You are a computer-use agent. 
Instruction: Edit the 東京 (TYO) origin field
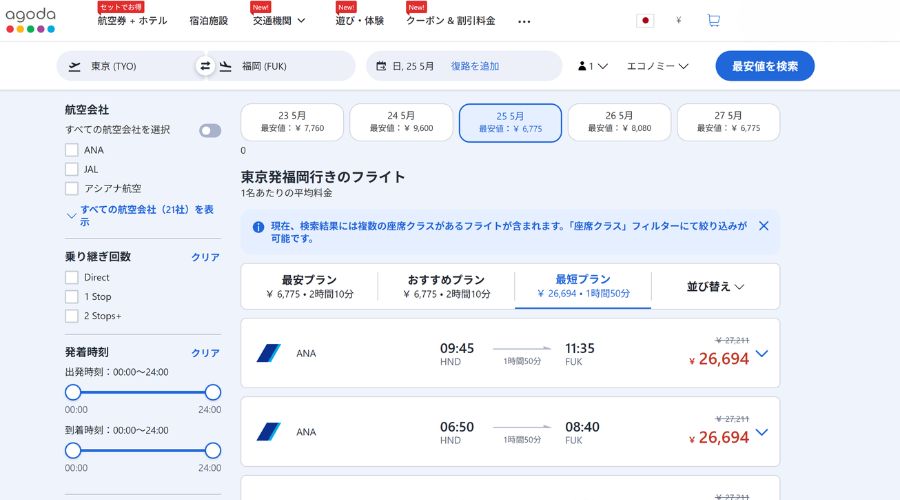(x=130, y=66)
